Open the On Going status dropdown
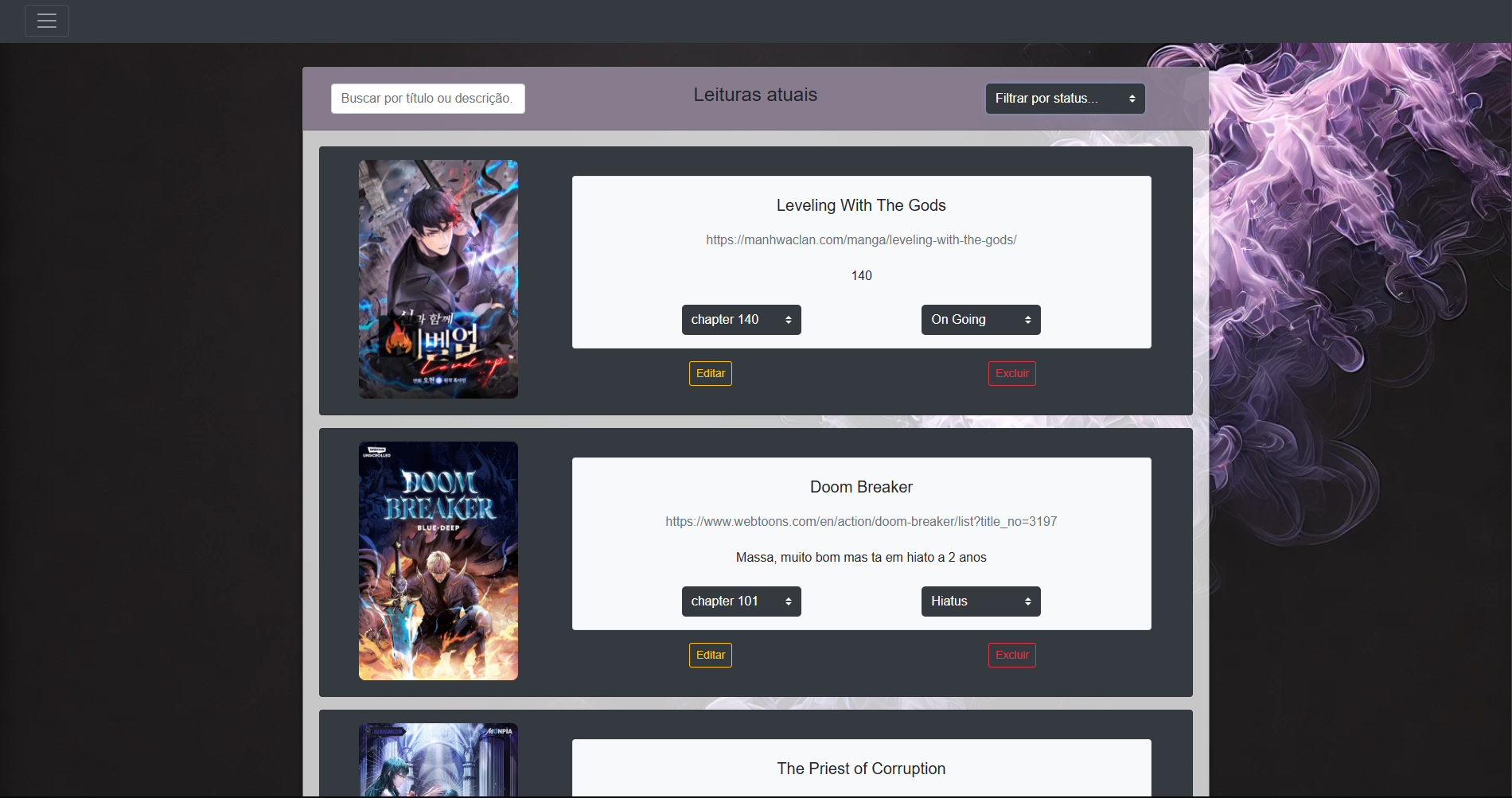 (980, 320)
